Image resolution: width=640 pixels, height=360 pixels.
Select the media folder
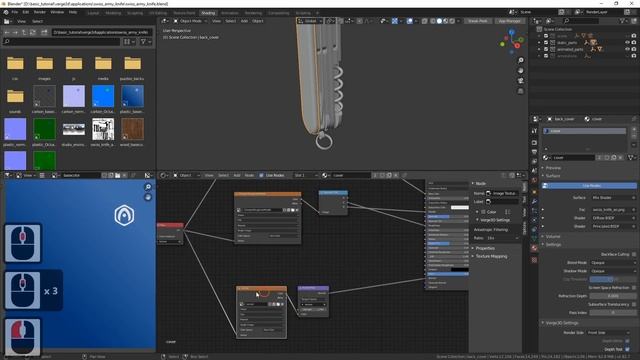coord(103,67)
